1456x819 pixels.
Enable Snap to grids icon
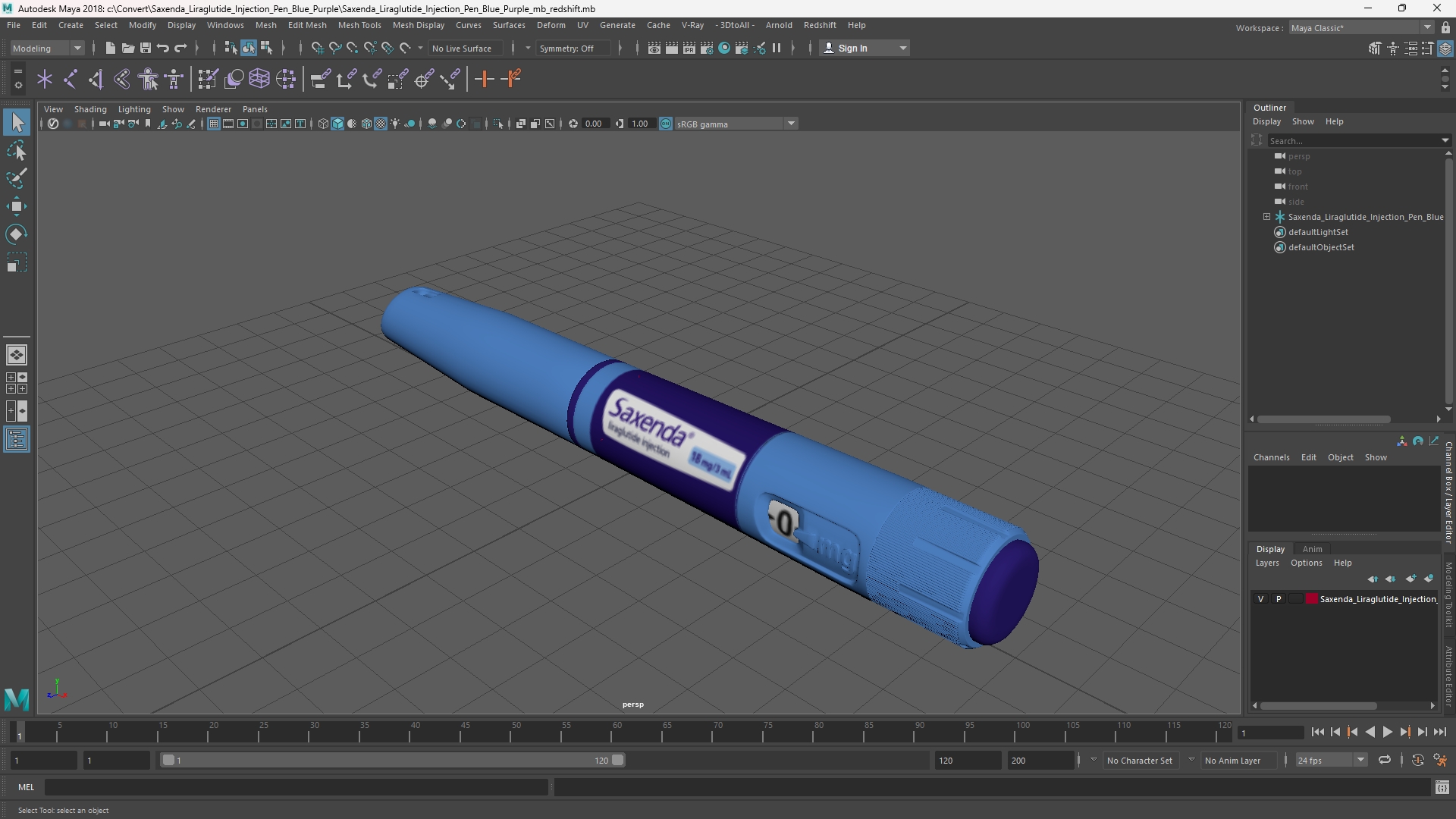click(317, 48)
